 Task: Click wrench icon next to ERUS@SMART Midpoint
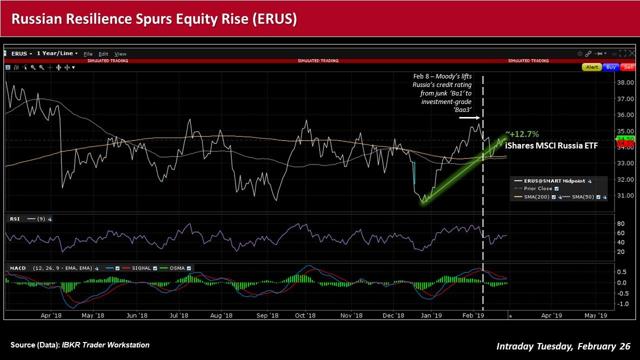(x=590, y=181)
